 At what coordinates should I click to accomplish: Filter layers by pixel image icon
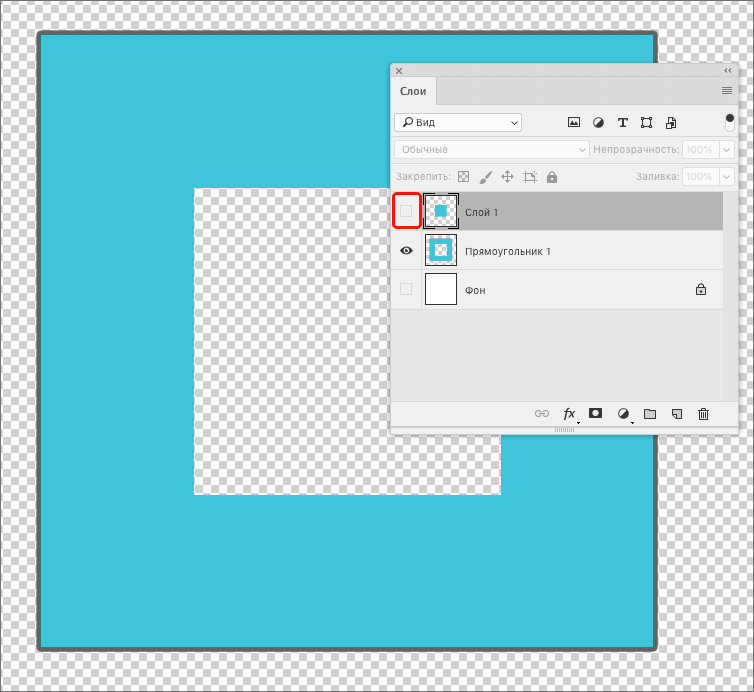[574, 123]
